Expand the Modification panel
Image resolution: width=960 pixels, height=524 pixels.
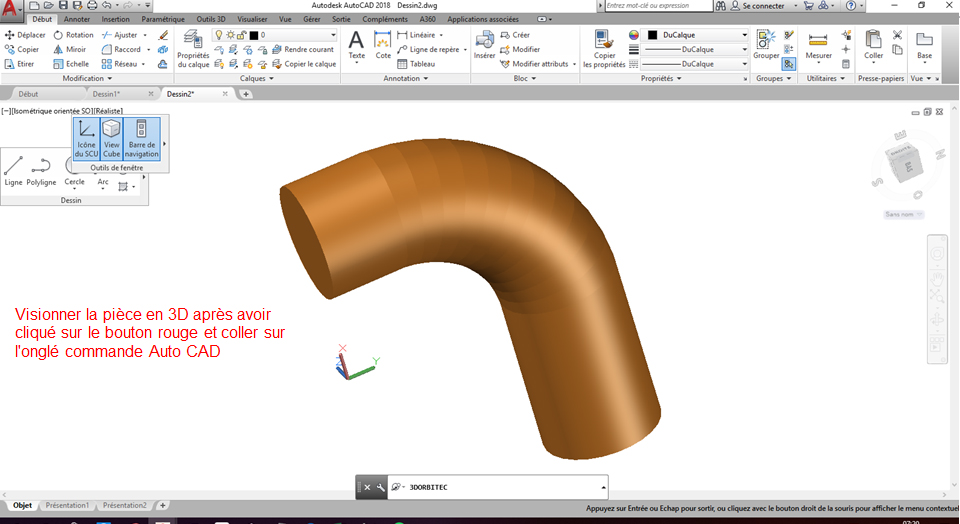(x=86, y=78)
